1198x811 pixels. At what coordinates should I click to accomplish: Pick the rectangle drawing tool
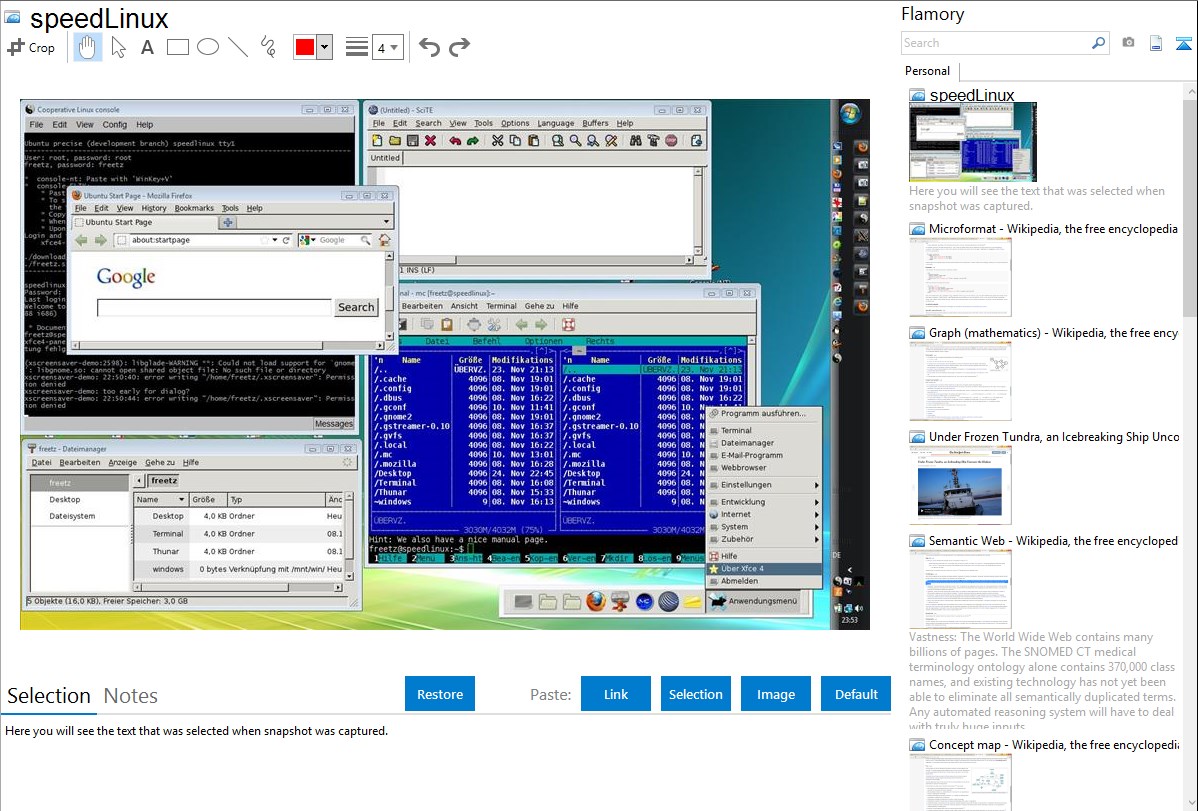177,47
